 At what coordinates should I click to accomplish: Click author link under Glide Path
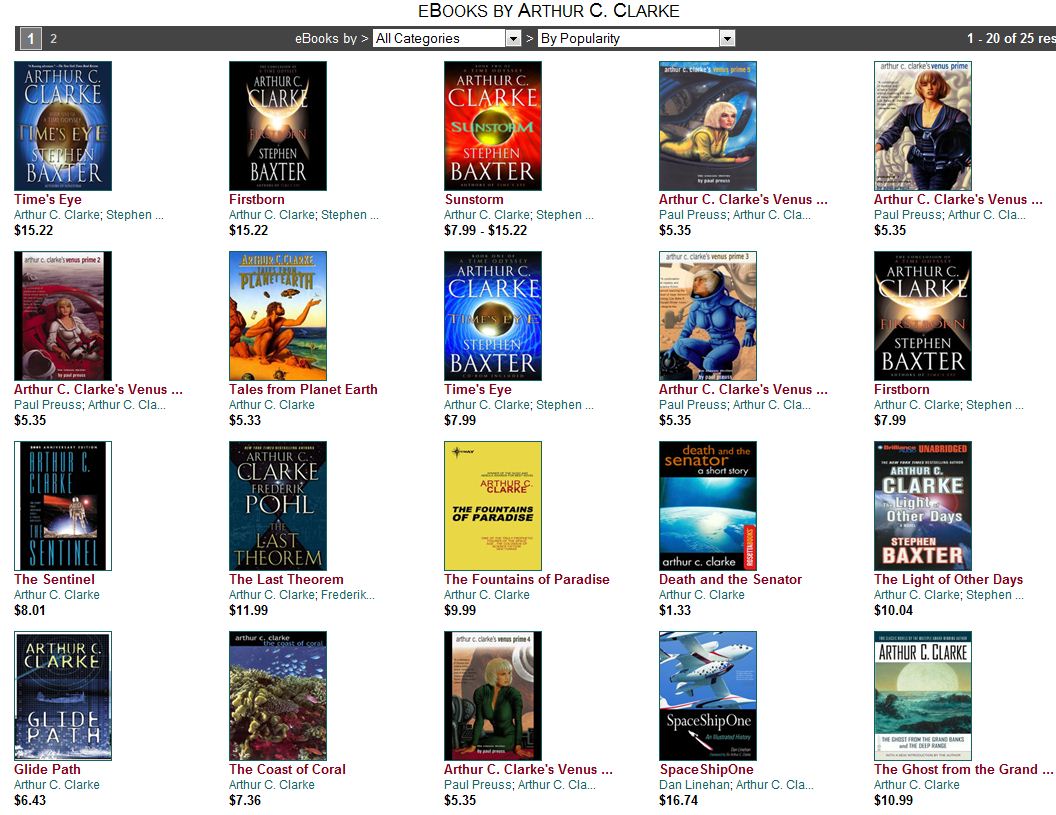tap(57, 785)
